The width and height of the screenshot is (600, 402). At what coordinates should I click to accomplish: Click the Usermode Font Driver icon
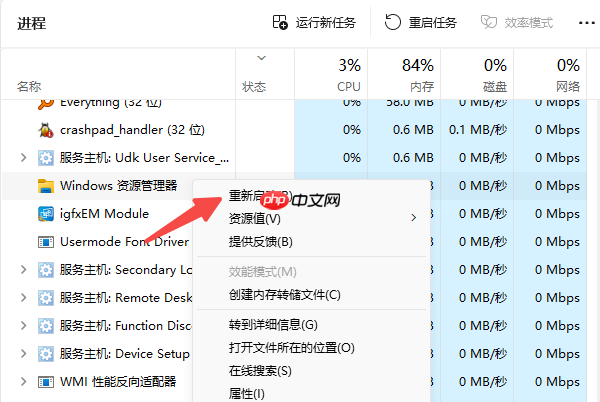45,241
